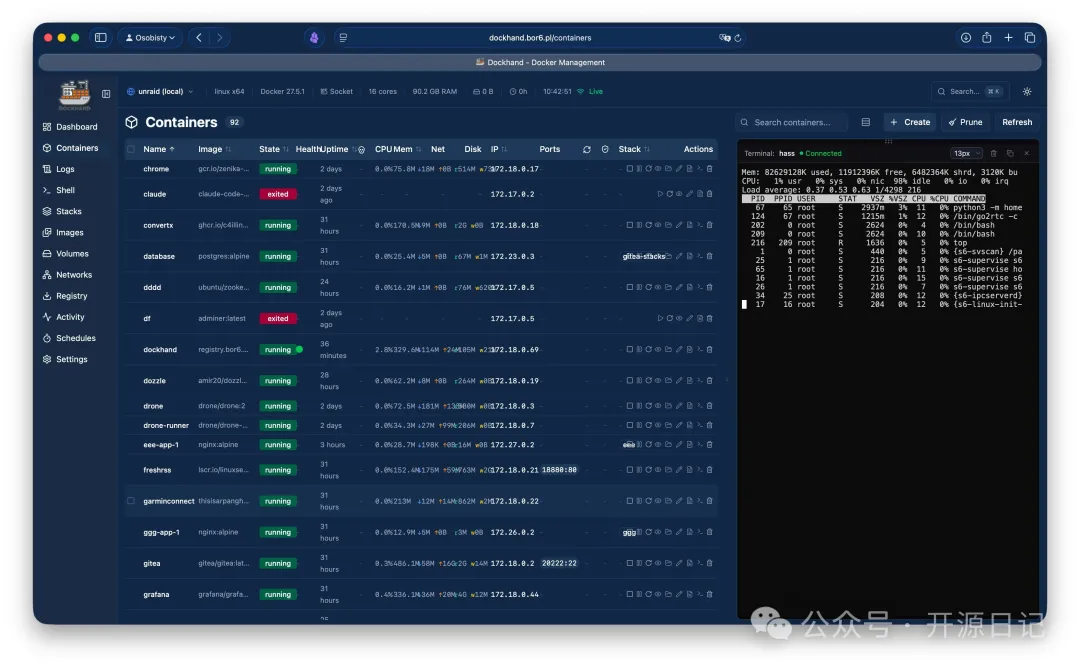Delete the freshrss container

709,470
